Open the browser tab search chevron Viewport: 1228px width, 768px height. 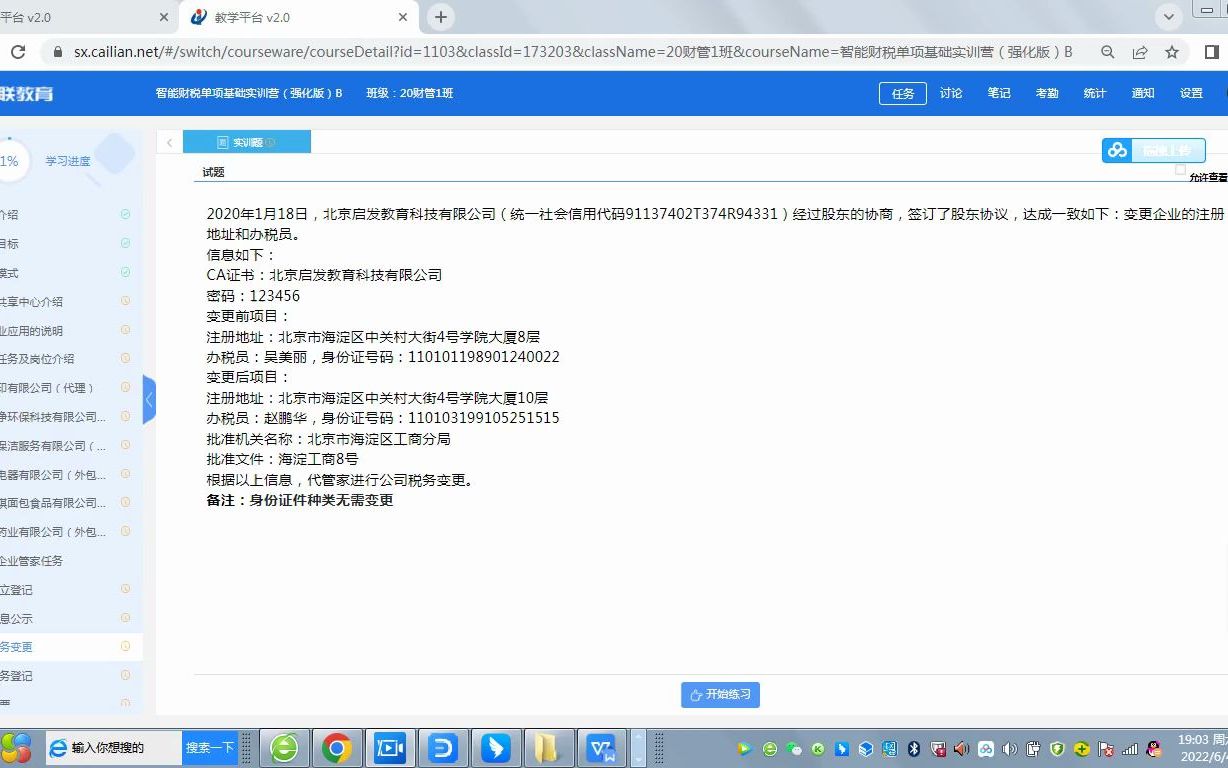[1168, 17]
